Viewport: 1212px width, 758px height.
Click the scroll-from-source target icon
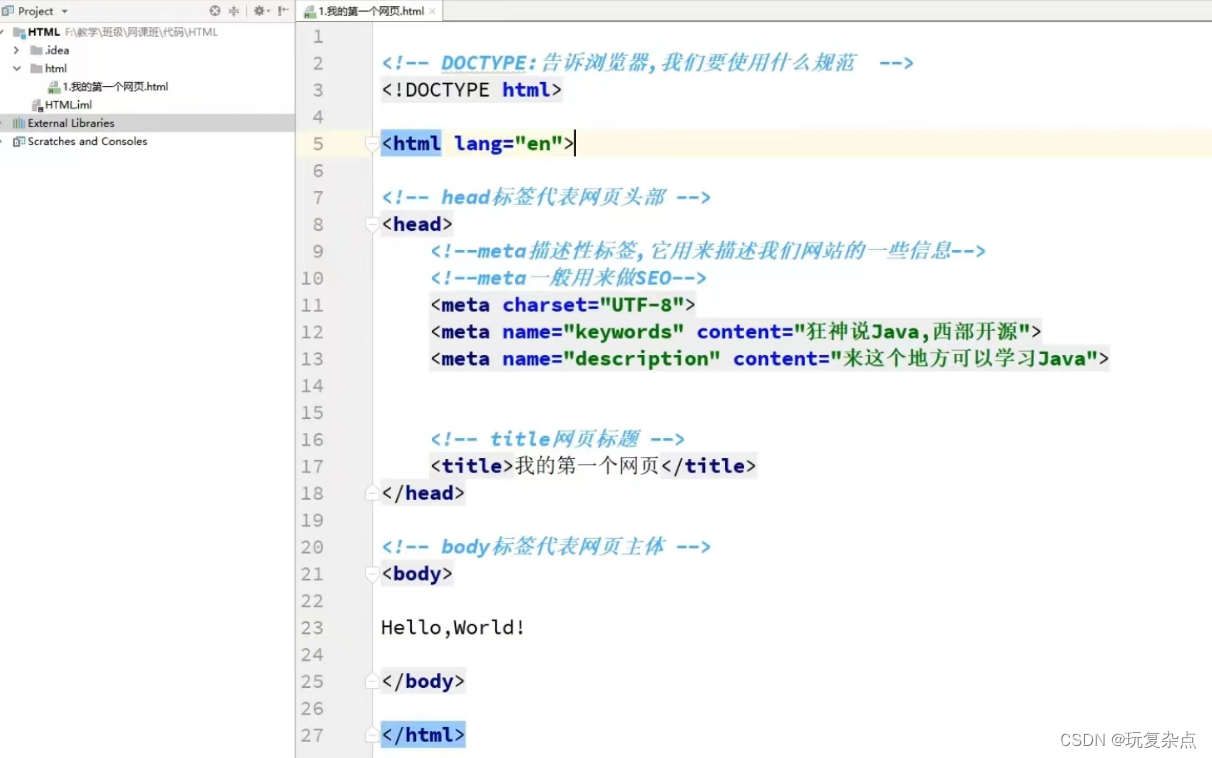point(215,11)
